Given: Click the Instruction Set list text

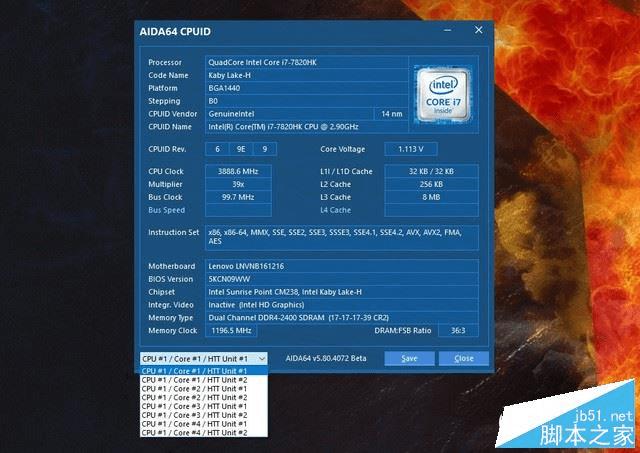Looking at the screenshot, I should coord(342,237).
